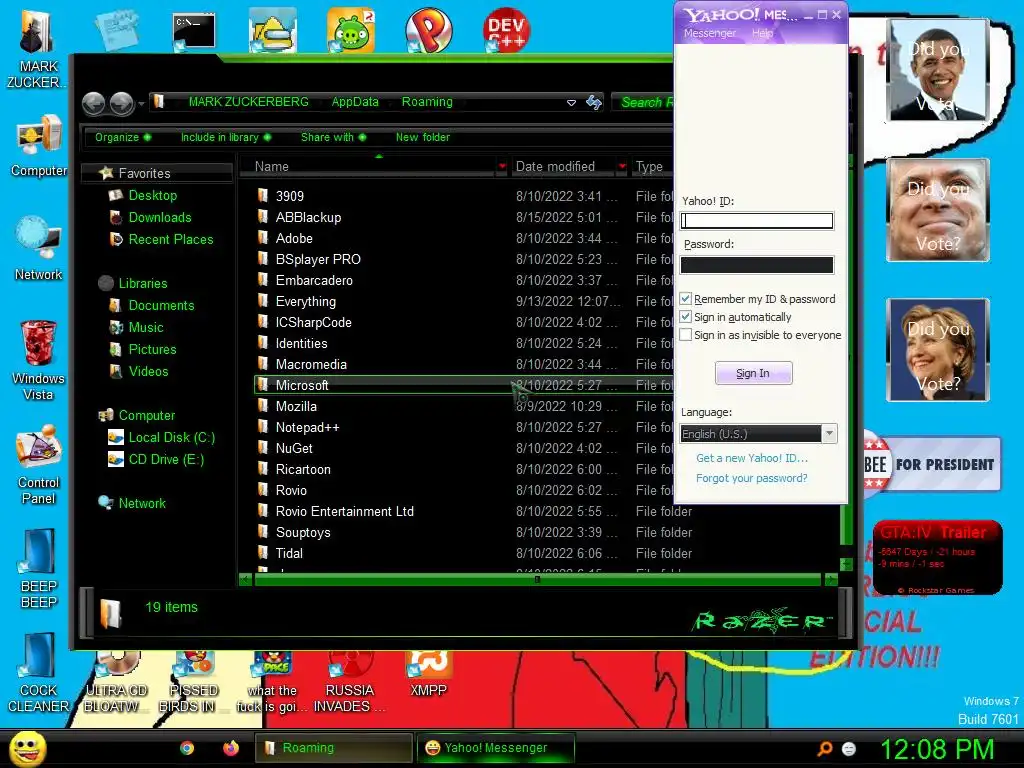The height and width of the screenshot is (768, 1024).
Task: Click the Explorer Forward arrow button
Action: 122,103
